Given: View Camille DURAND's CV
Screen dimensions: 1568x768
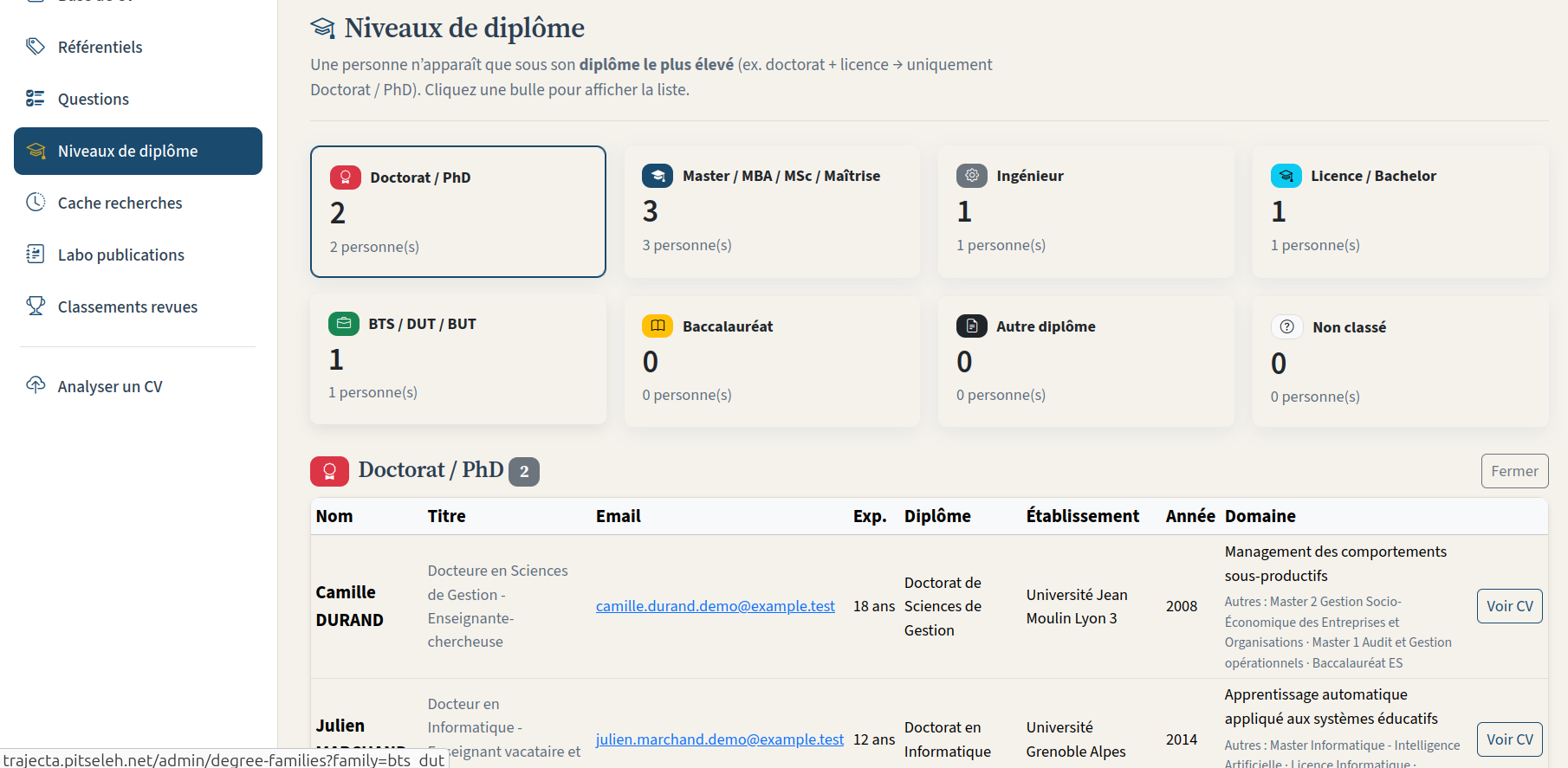Looking at the screenshot, I should tap(1509, 606).
